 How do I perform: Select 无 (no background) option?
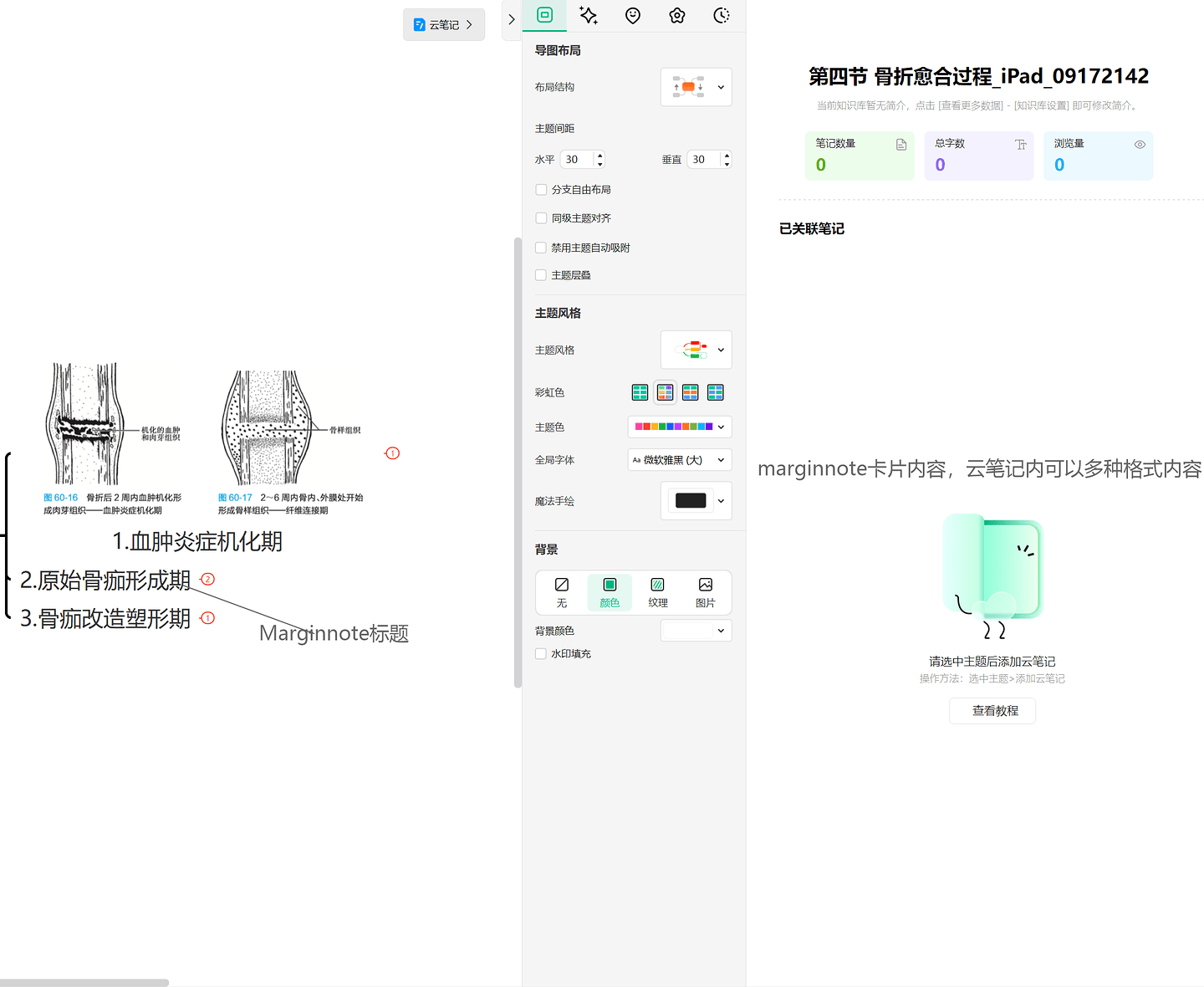pyautogui.click(x=562, y=592)
